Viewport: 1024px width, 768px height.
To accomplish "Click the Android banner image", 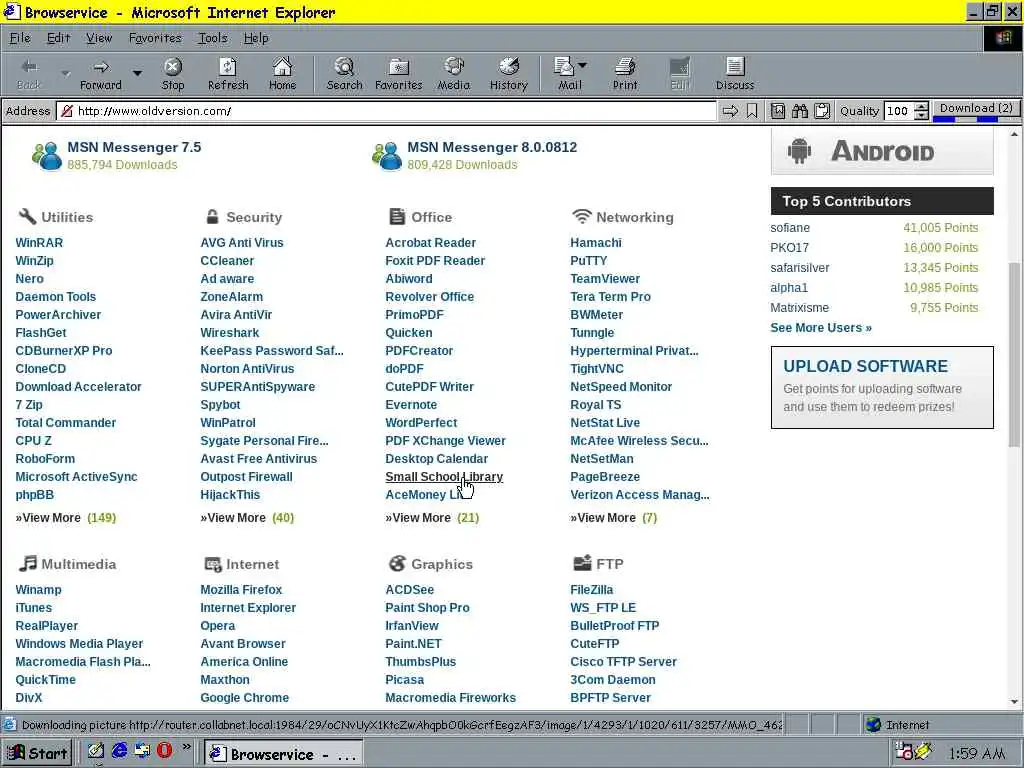I will [882, 152].
